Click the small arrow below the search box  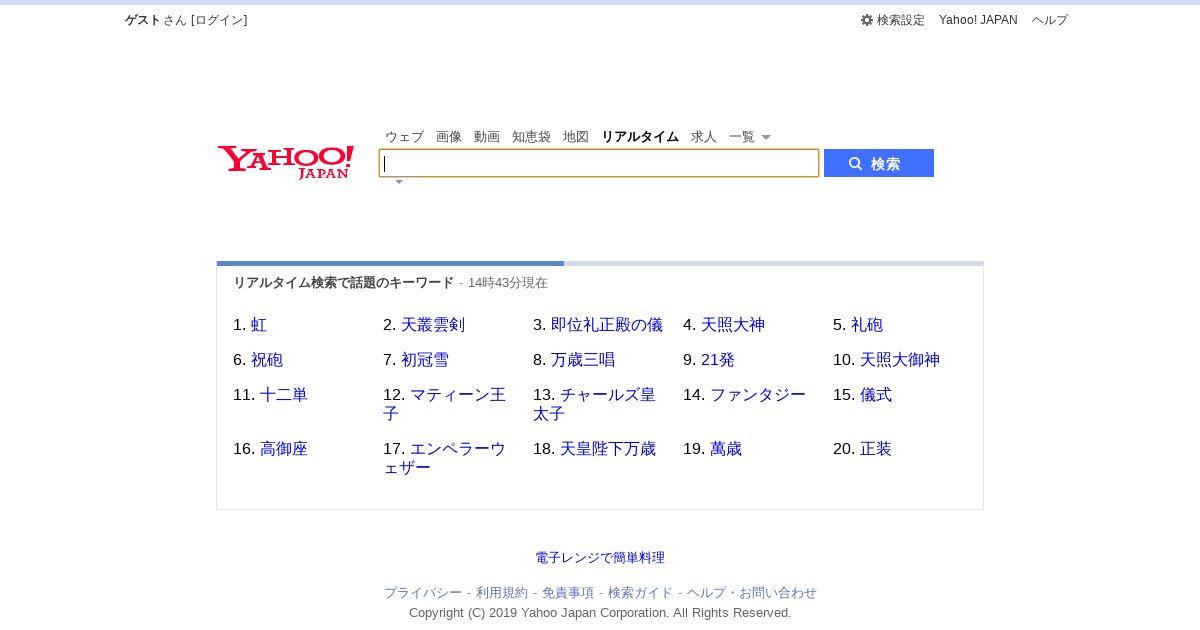(399, 182)
